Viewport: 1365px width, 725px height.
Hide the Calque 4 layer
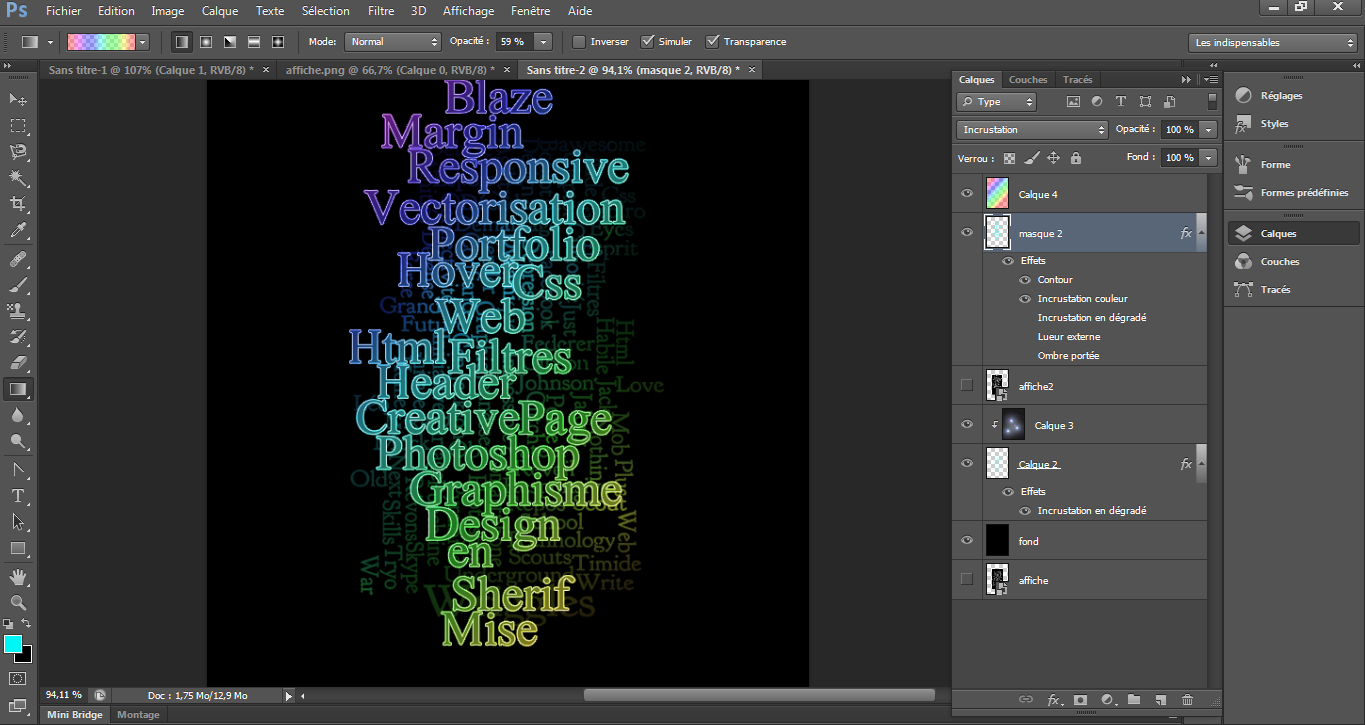point(967,194)
